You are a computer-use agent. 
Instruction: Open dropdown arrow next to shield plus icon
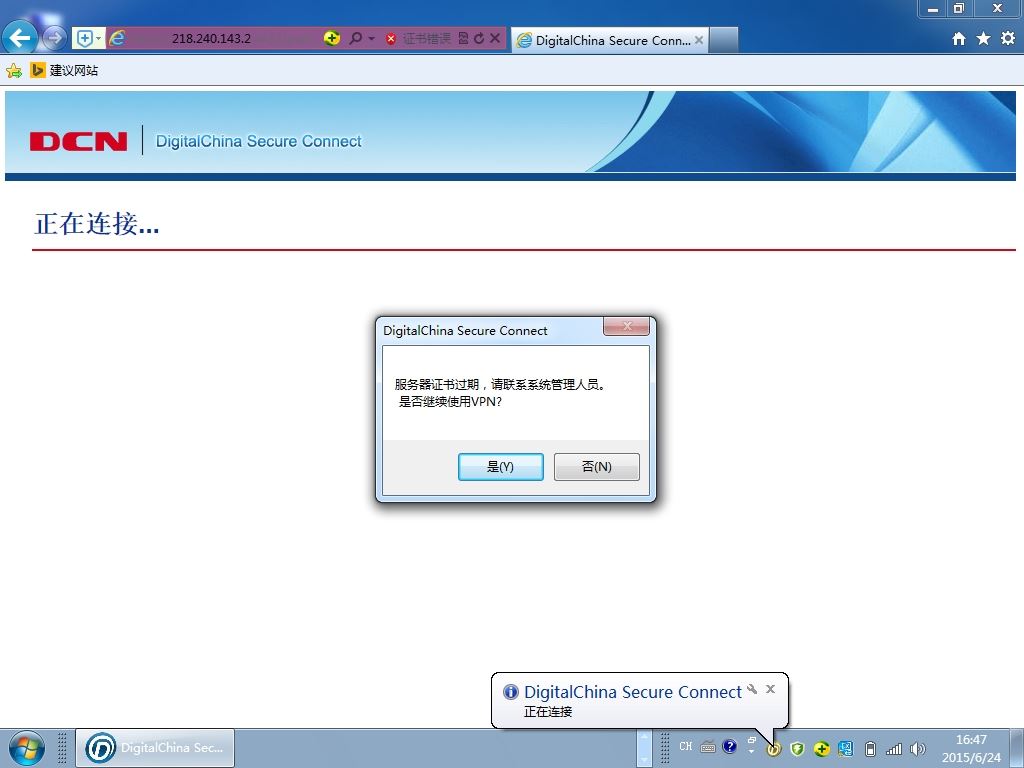(99, 39)
